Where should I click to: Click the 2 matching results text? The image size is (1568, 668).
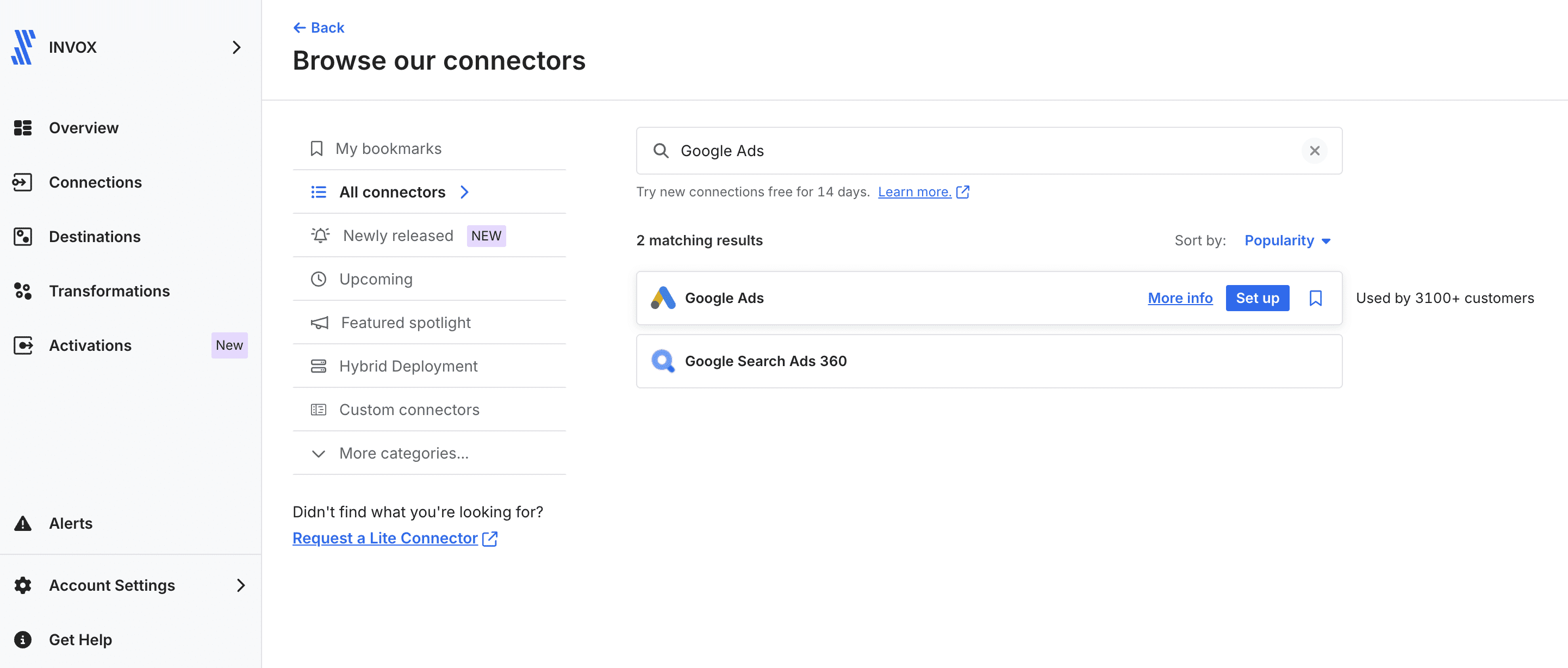[x=699, y=240]
